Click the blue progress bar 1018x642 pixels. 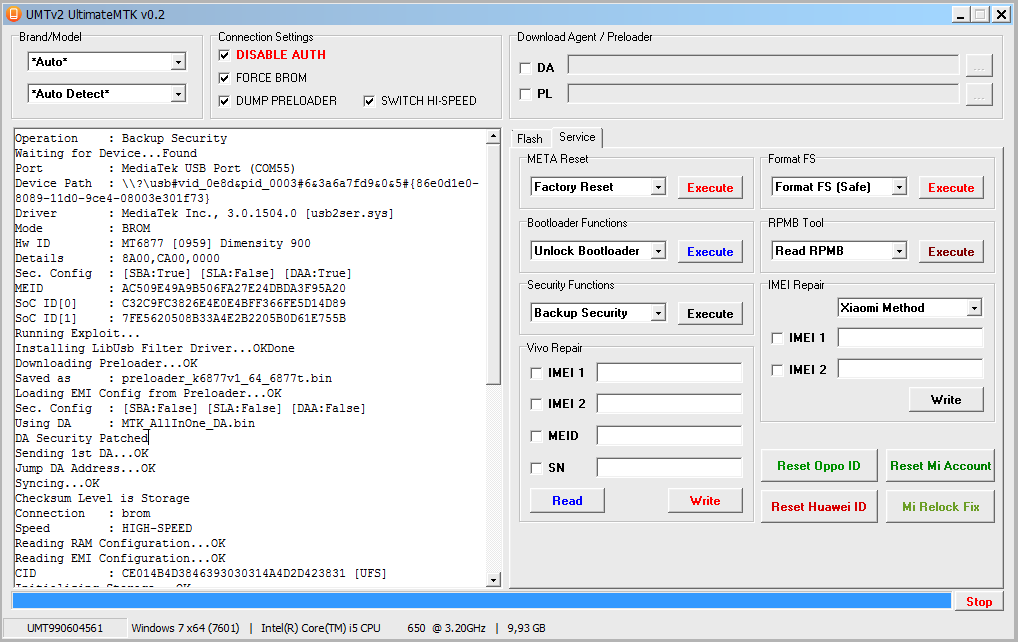[x=482, y=600]
